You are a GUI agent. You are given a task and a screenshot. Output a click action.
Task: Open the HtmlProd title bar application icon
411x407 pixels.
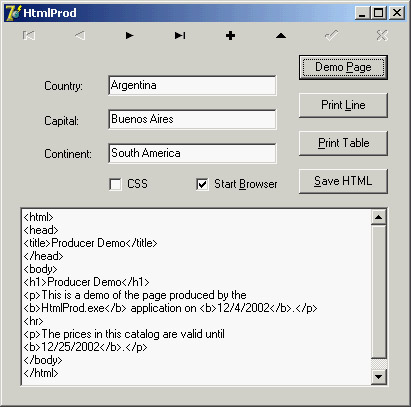(13, 13)
